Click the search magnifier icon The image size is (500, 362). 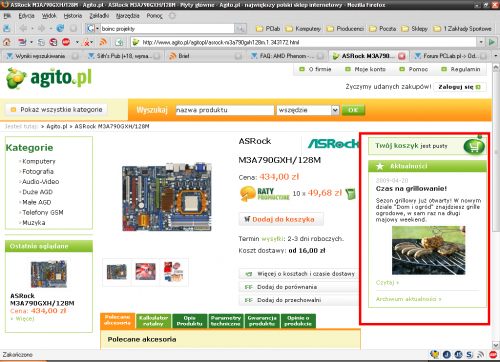click(x=240, y=29)
